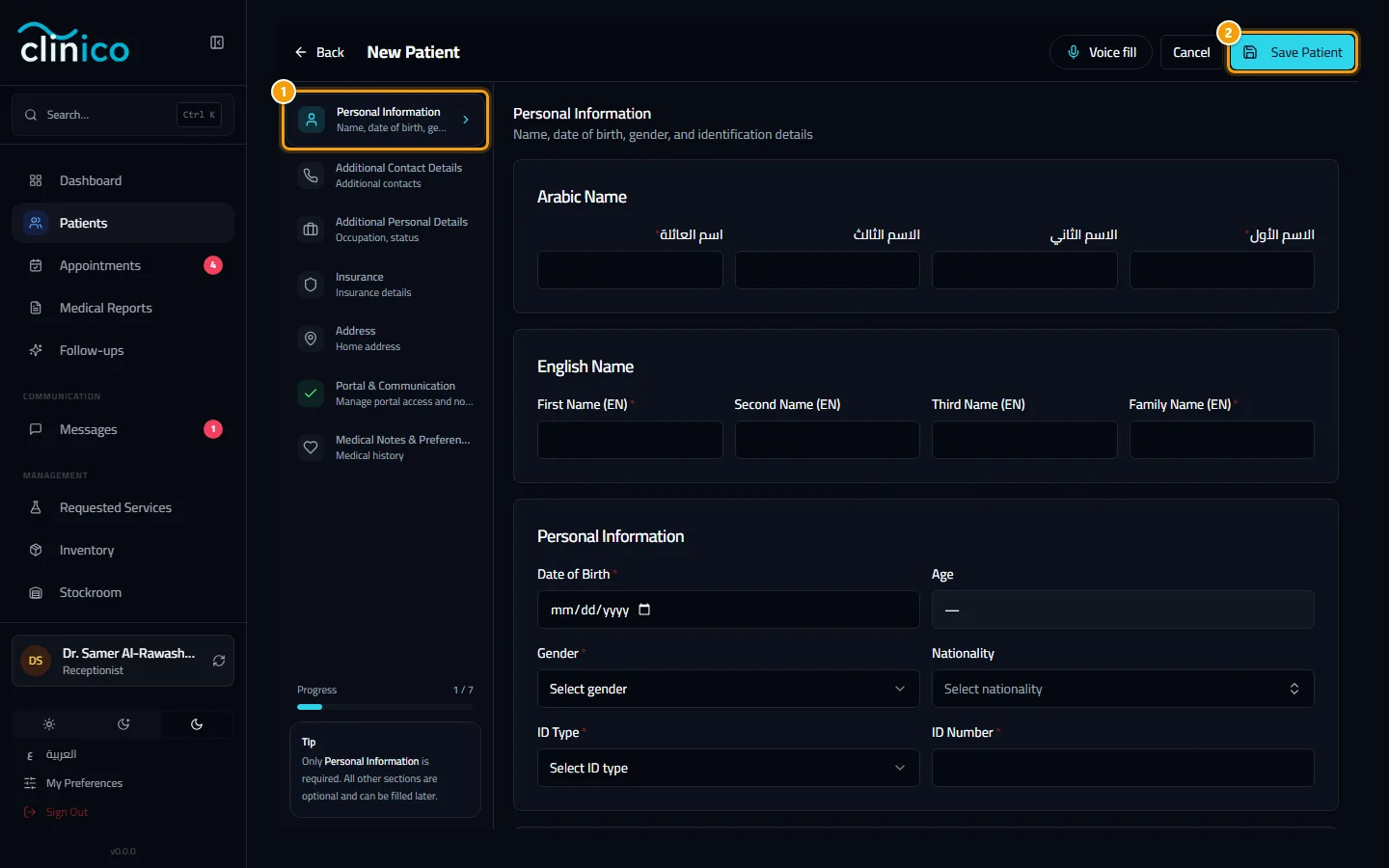Switch interface language to العربية
Screen dimensions: 1389x868
61,754
